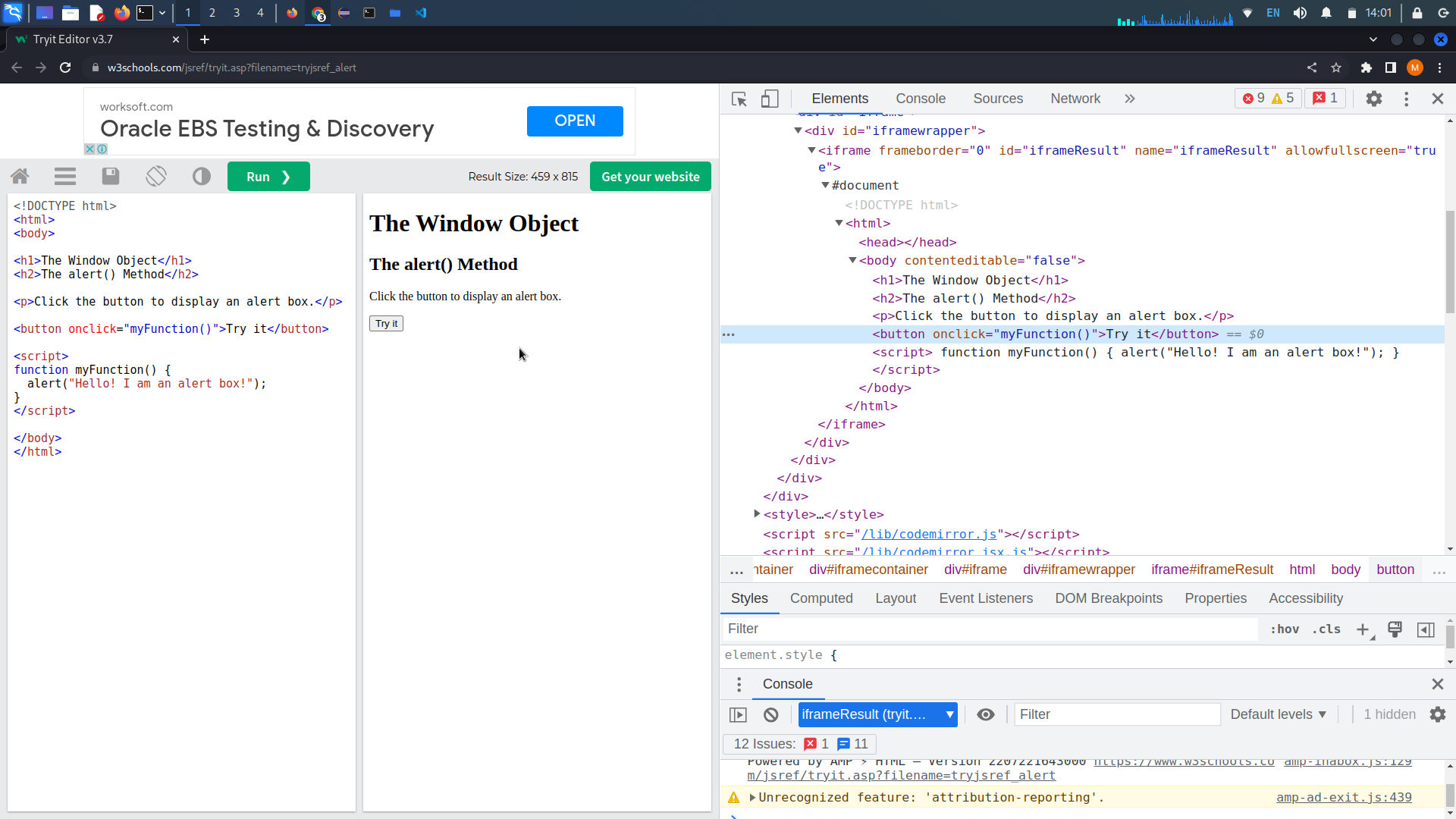Open the Default levels dropdown
Viewport: 1456px width, 819px height.
(1279, 714)
